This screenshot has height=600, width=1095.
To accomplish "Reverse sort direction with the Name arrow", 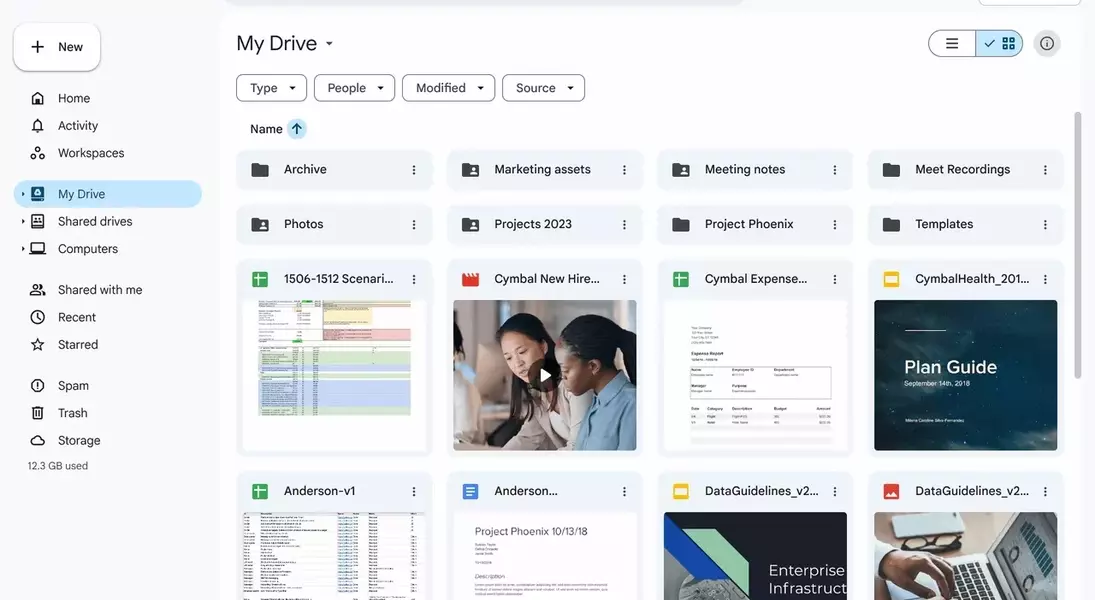I will point(297,129).
